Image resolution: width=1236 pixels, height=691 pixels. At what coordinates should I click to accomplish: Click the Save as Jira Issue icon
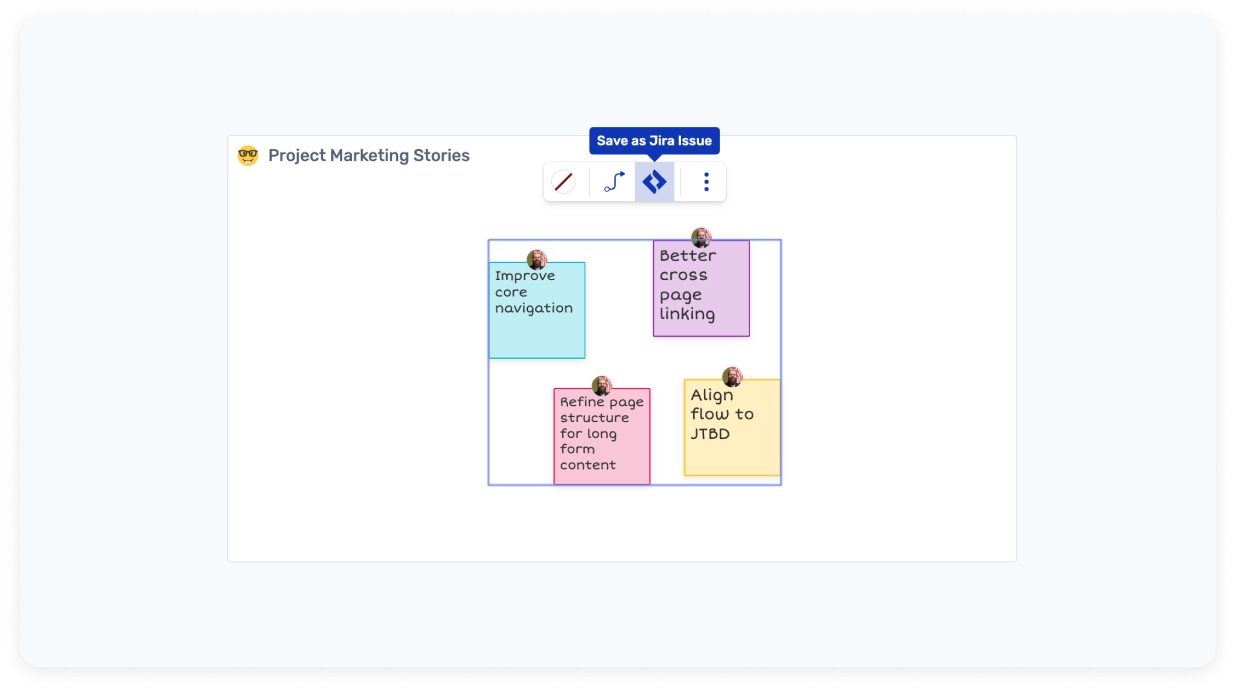pos(654,182)
